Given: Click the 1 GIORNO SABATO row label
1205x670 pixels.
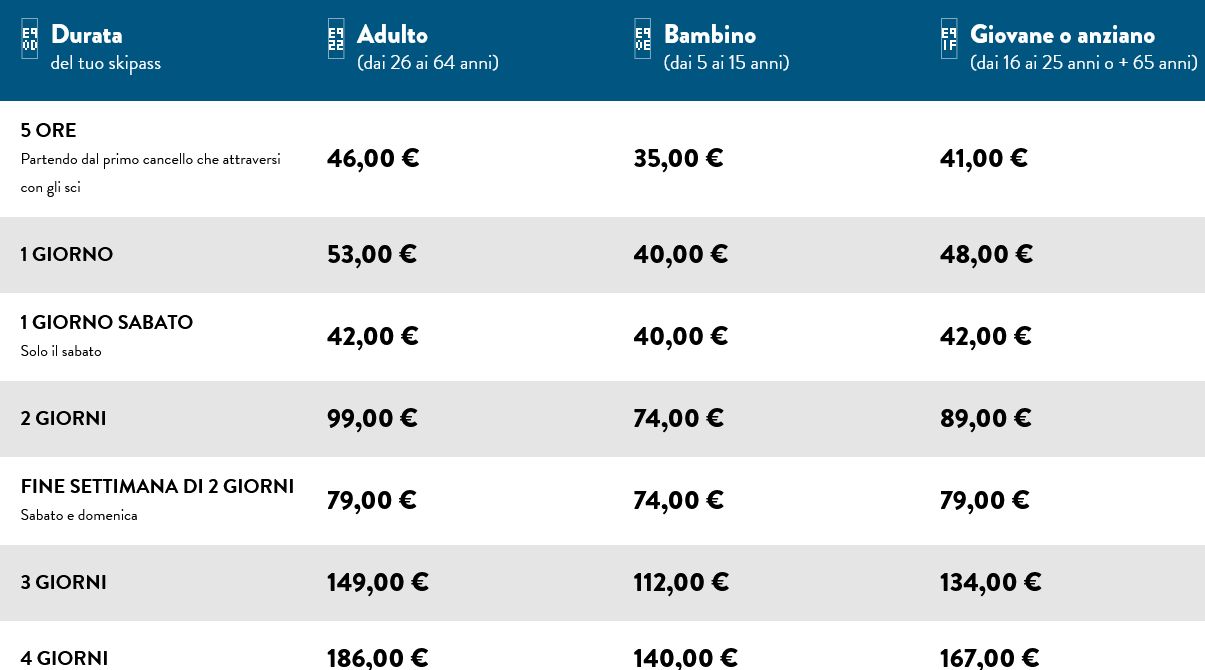Looking at the screenshot, I should [x=107, y=323].
